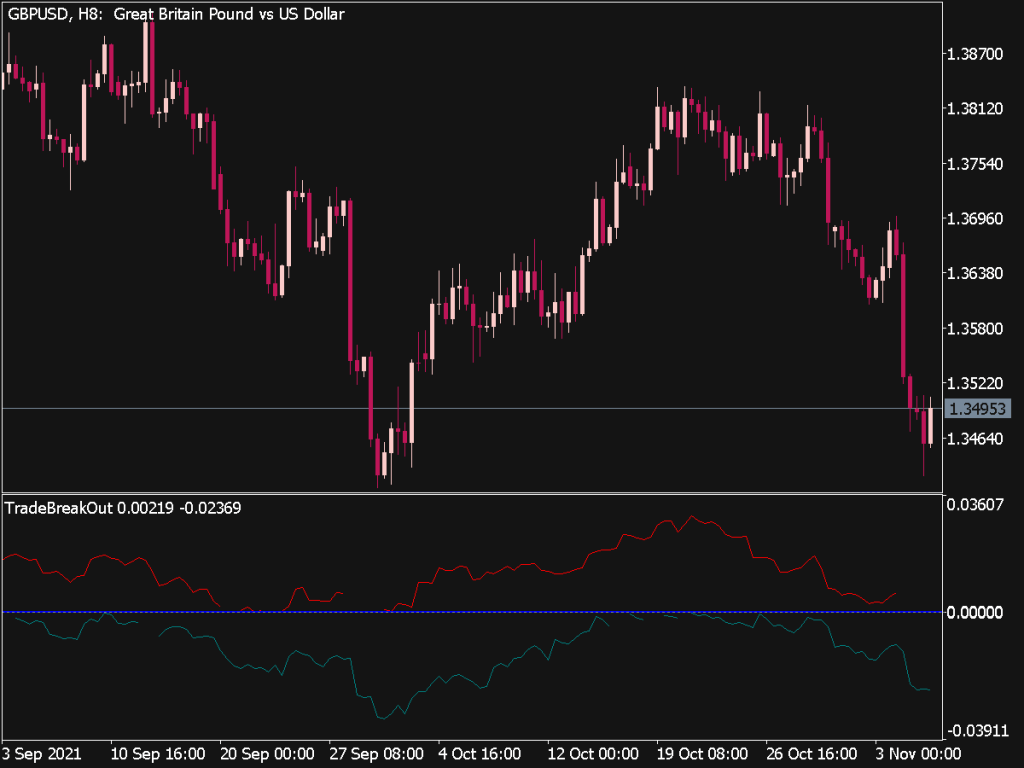Select the 20 Sep 00:00 time marker

pyautogui.click(x=267, y=752)
